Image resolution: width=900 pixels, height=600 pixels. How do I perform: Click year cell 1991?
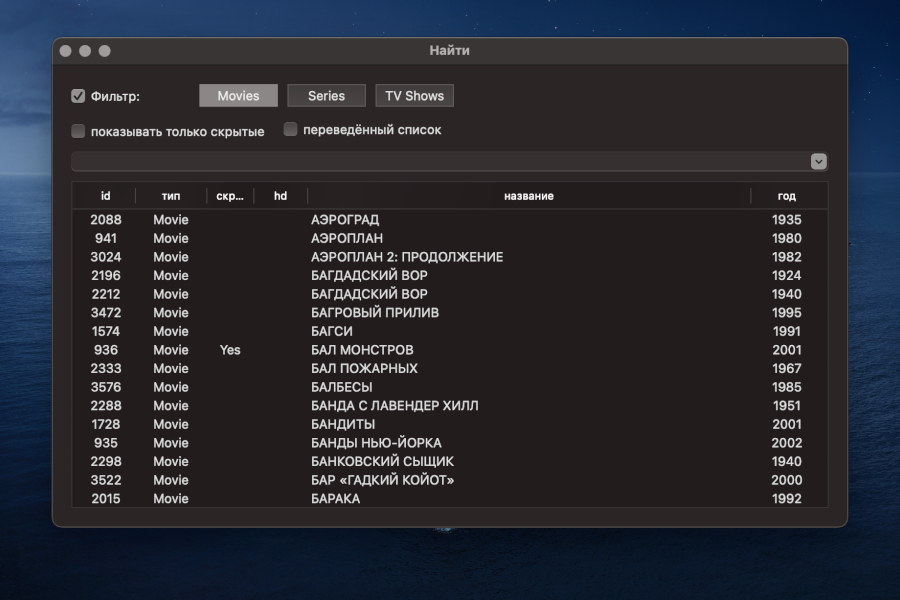786,331
